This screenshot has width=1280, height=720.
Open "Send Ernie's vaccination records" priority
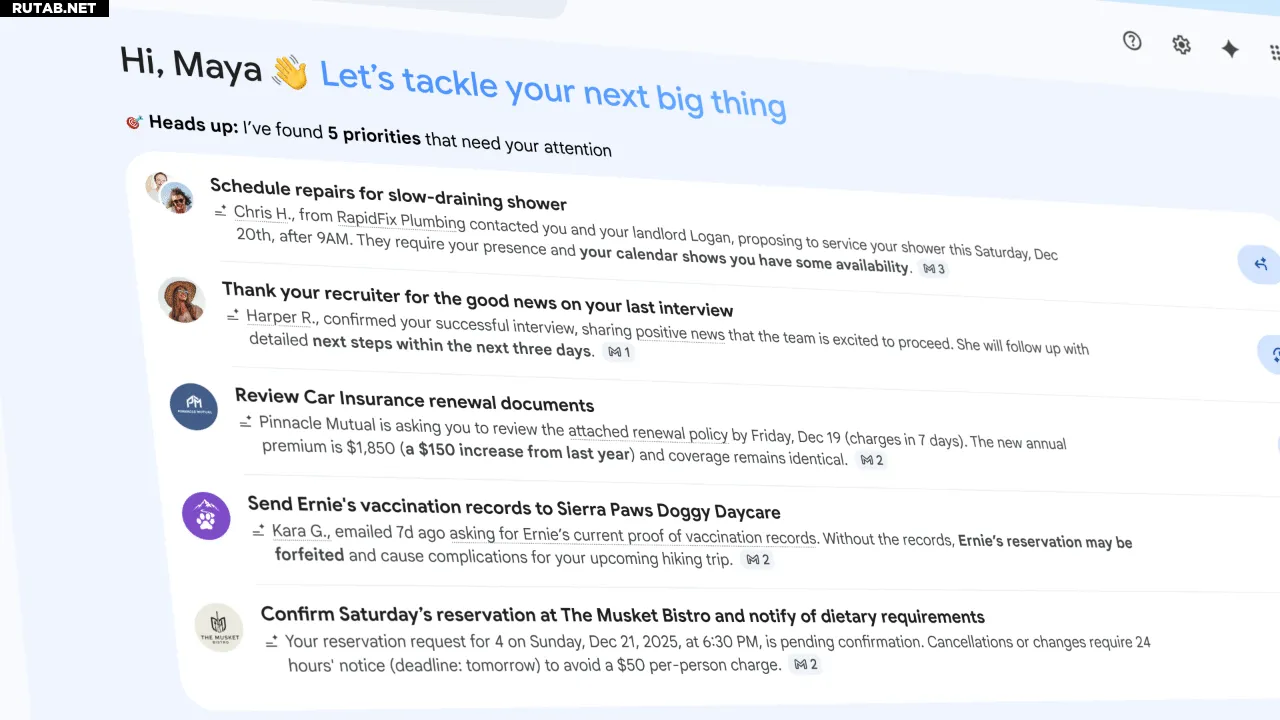pos(513,509)
